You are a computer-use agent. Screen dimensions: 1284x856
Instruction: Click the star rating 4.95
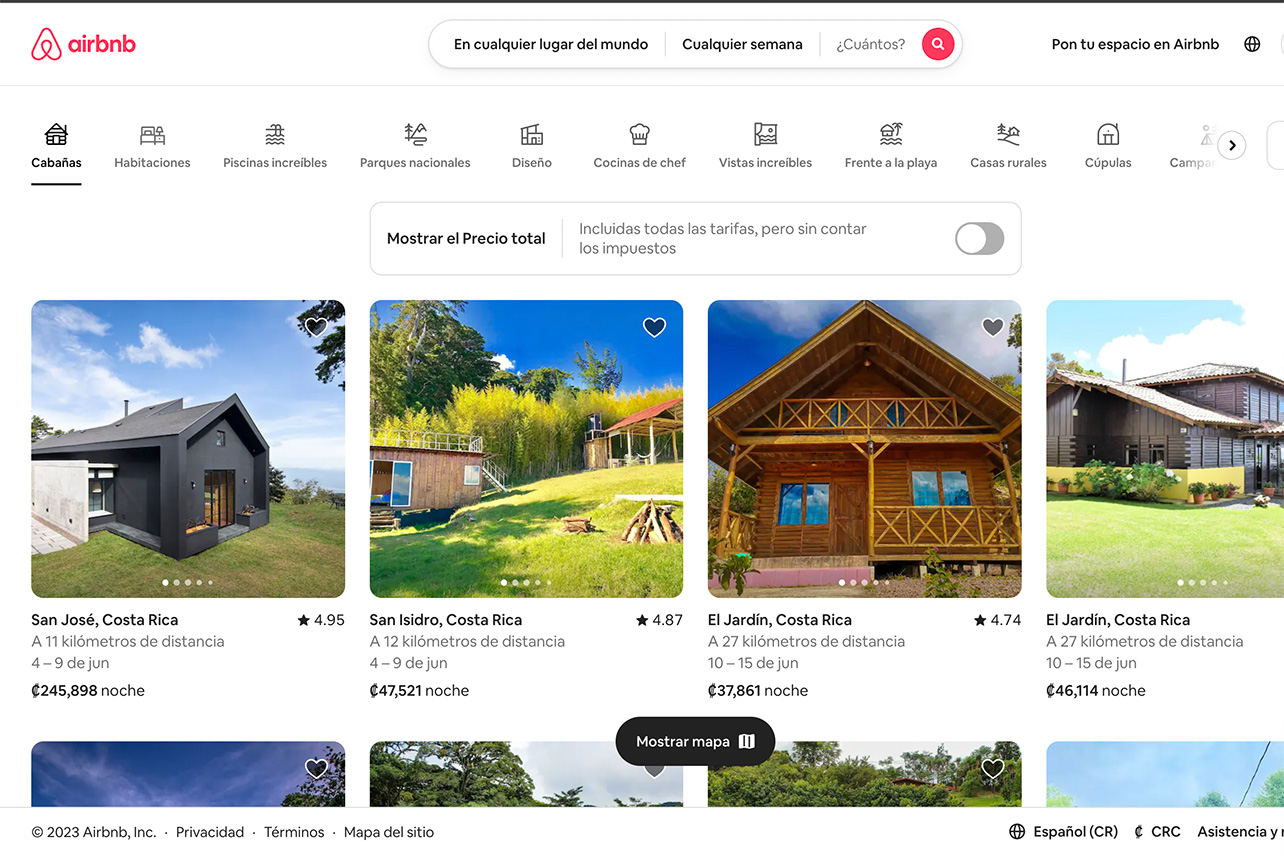coord(321,620)
